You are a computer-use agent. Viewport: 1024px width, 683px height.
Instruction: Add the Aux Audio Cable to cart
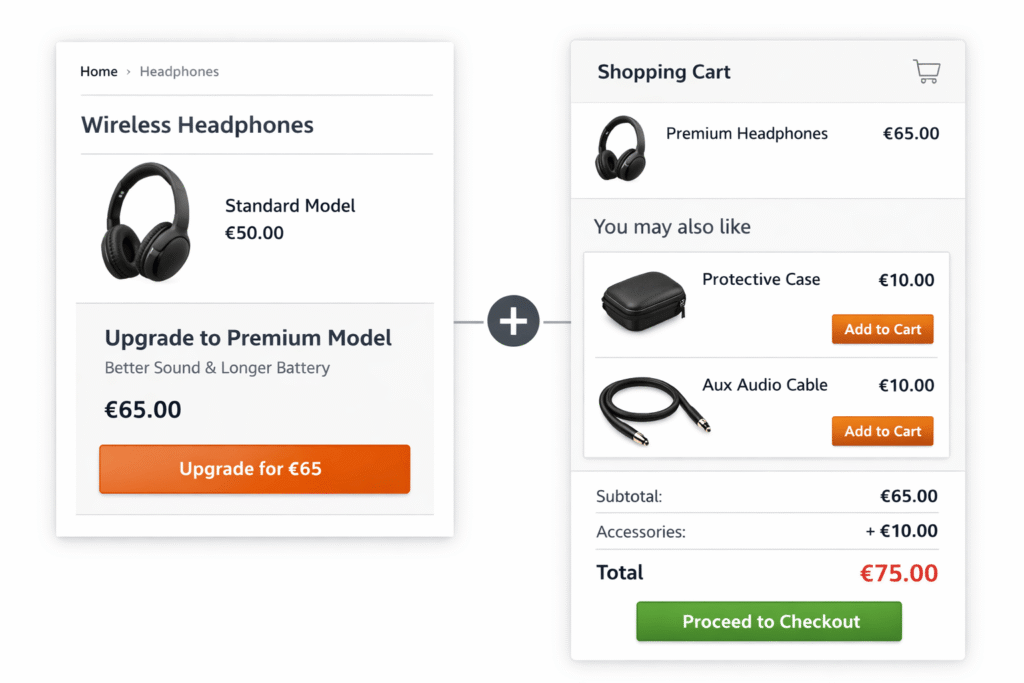(x=882, y=431)
